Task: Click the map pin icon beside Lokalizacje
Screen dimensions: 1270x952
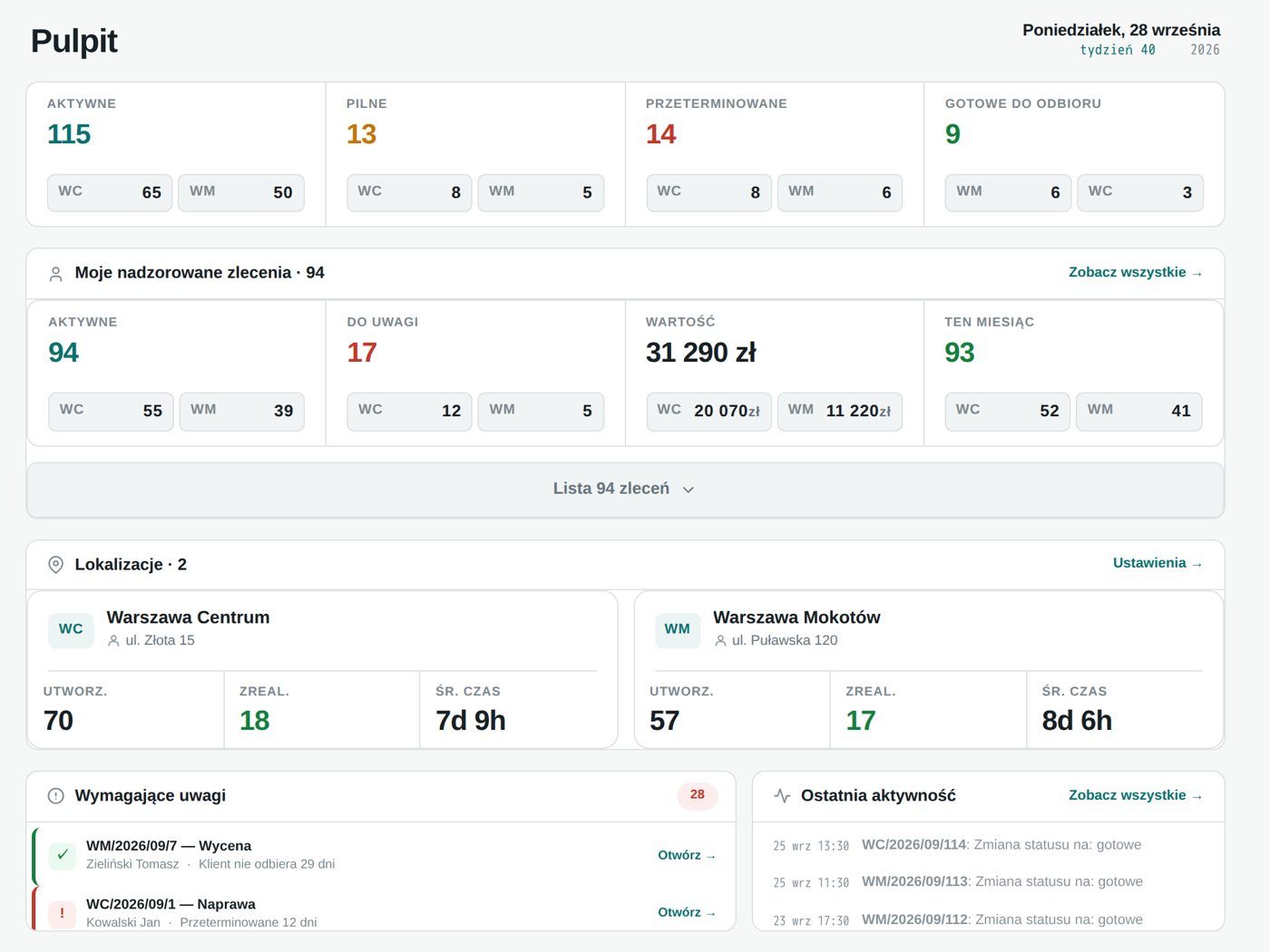Action: point(55,565)
